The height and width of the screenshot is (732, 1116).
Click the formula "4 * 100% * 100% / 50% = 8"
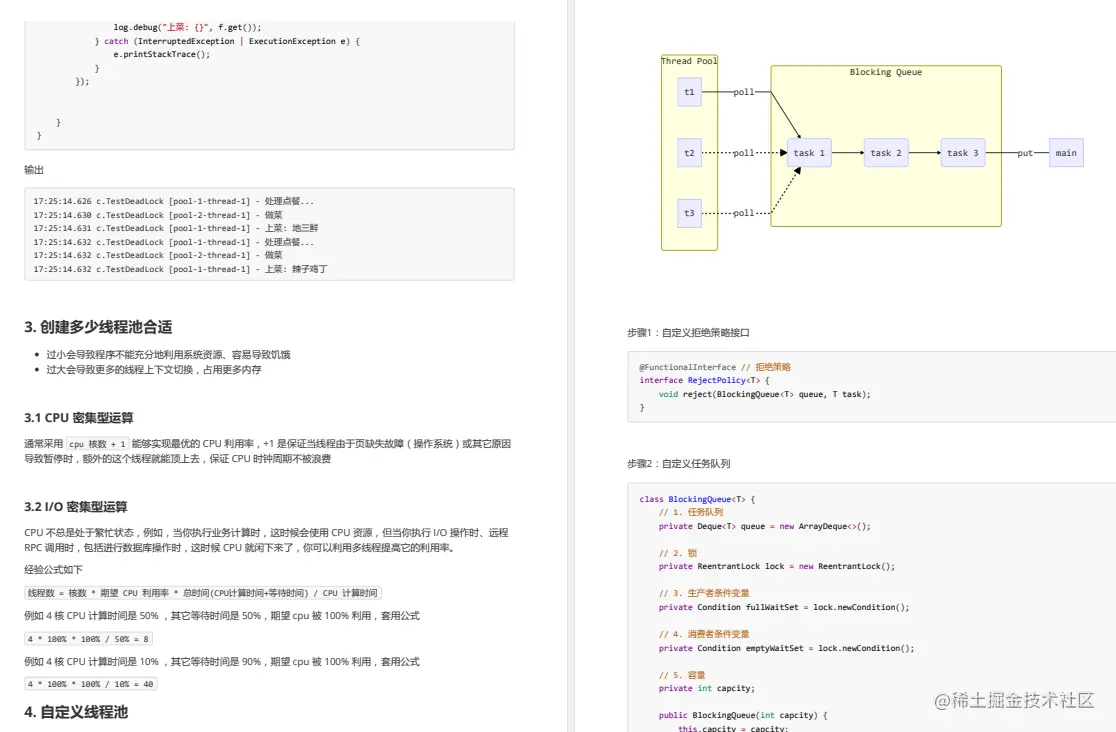pos(88,639)
